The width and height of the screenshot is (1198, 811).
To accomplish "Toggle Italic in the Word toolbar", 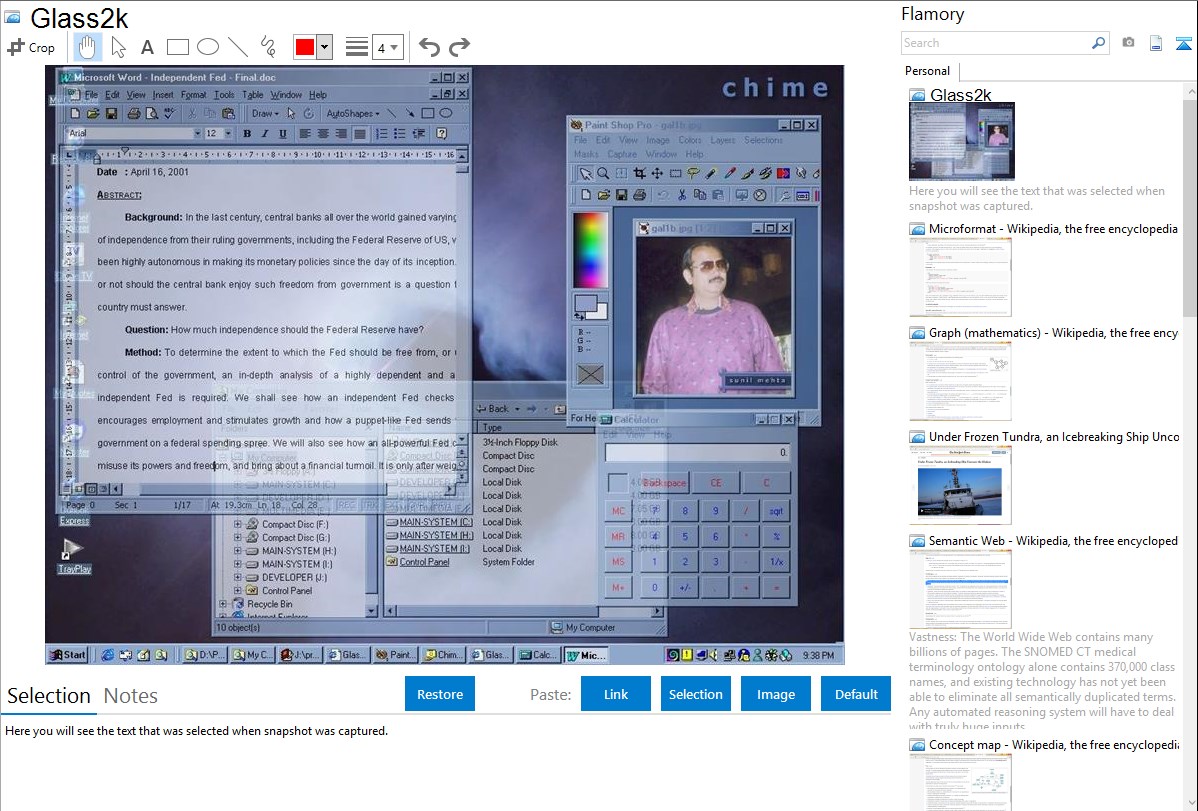I will tap(264, 134).
